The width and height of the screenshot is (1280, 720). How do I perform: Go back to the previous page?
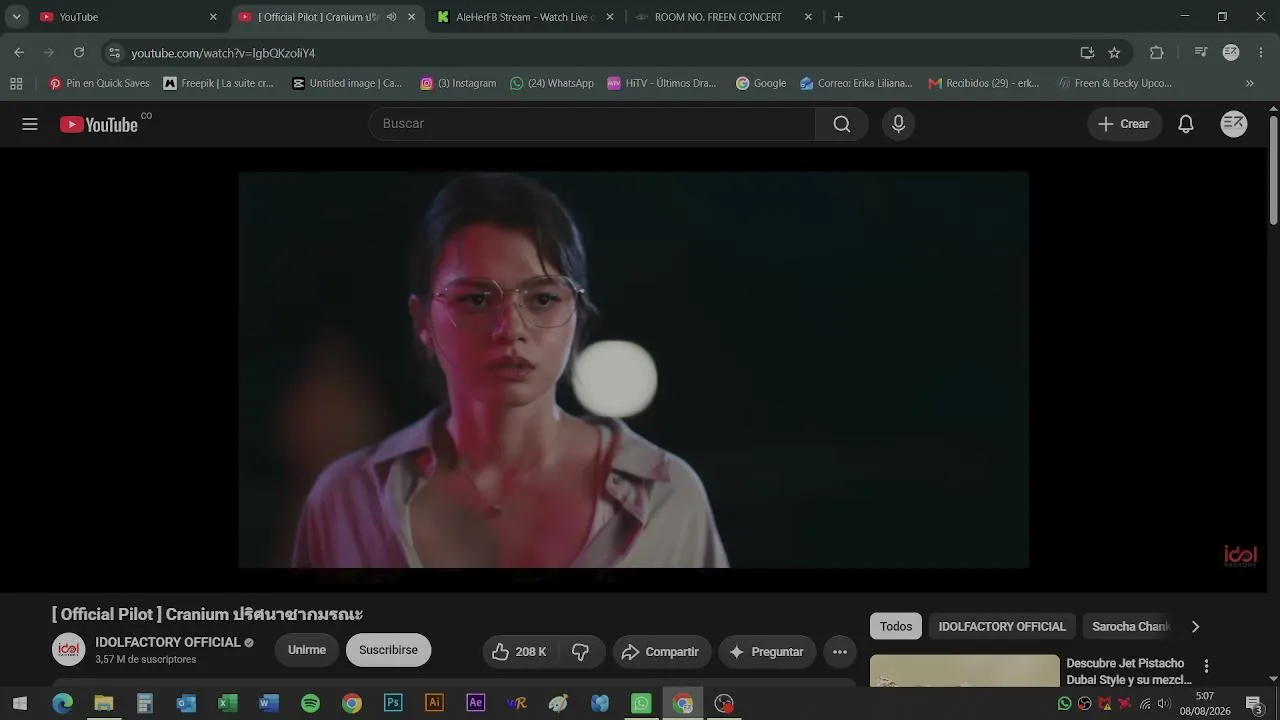coord(19,52)
